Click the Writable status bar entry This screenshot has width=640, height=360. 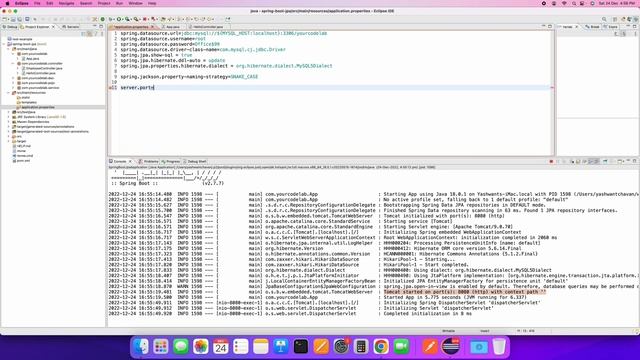(448, 331)
